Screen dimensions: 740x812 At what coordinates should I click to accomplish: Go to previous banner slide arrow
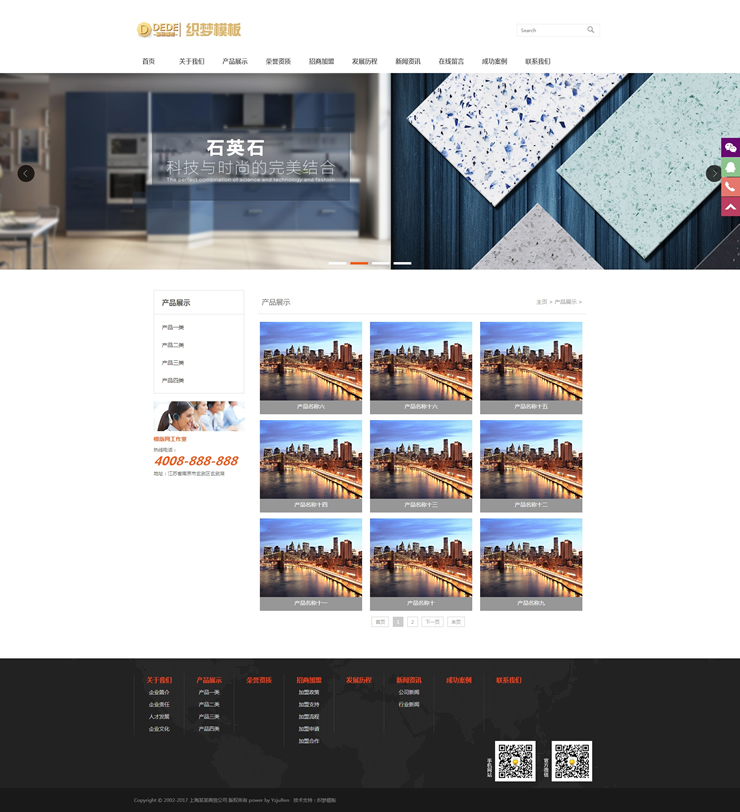coord(26,173)
